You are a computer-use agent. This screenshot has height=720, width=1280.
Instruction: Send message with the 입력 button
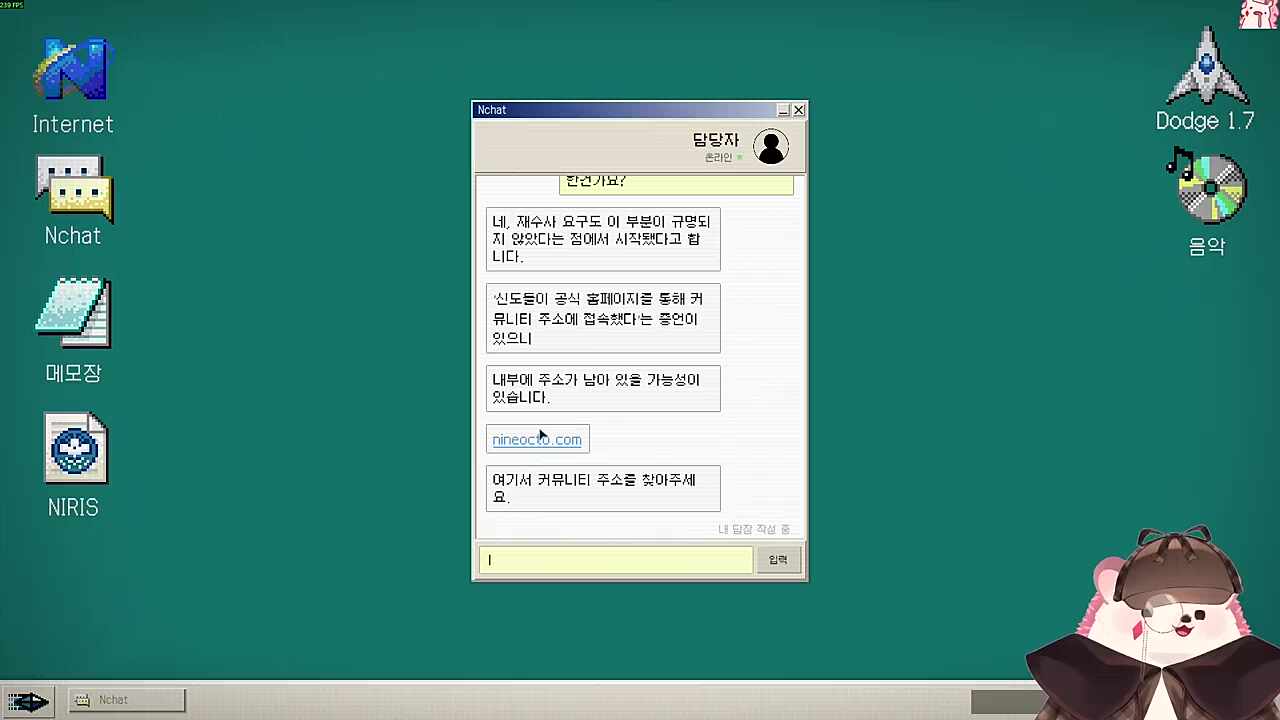(x=778, y=560)
